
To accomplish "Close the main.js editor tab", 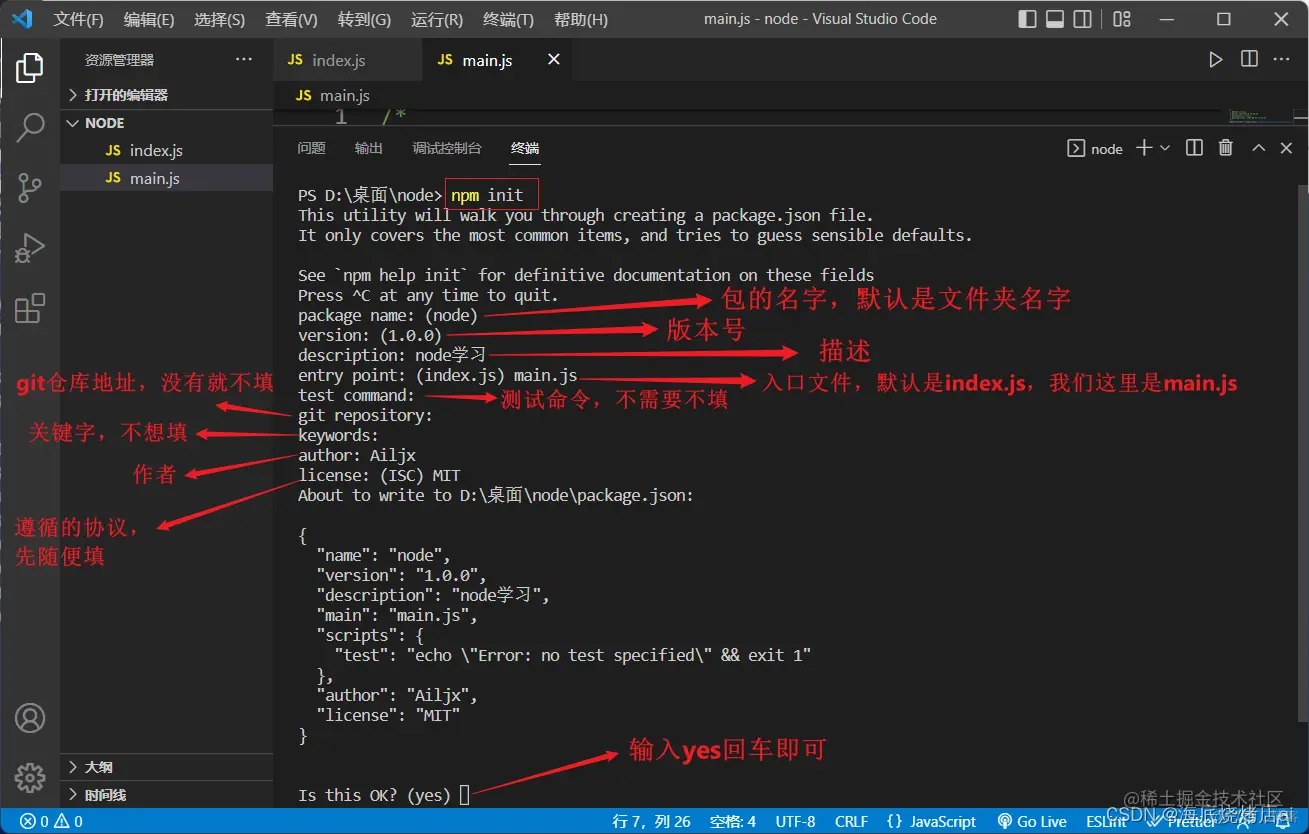I will pos(554,60).
